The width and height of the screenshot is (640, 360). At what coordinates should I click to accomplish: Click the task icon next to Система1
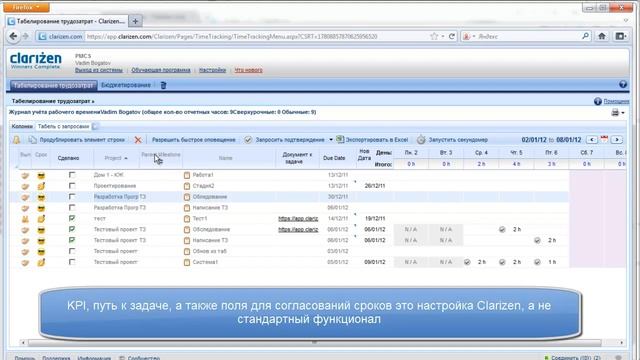tap(187, 262)
